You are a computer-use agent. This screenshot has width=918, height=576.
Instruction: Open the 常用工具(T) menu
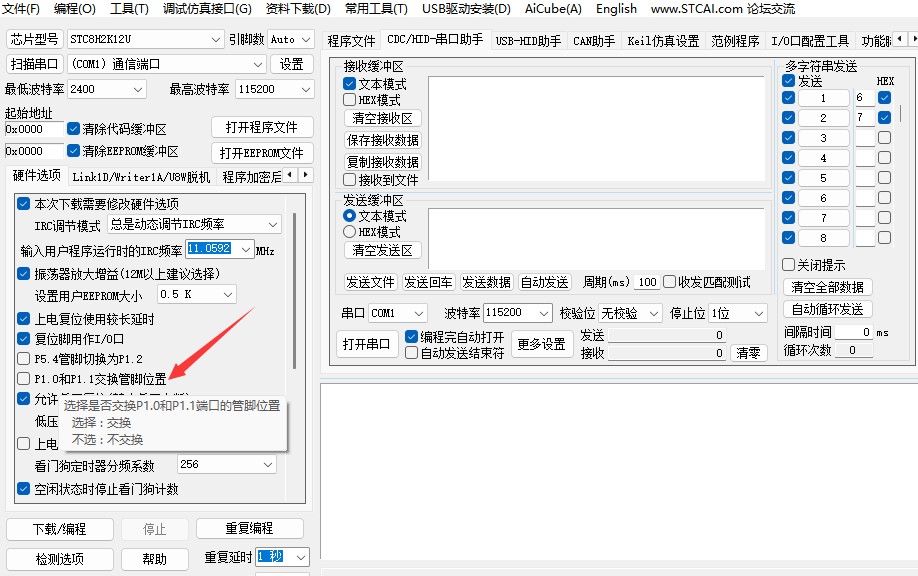376,9
